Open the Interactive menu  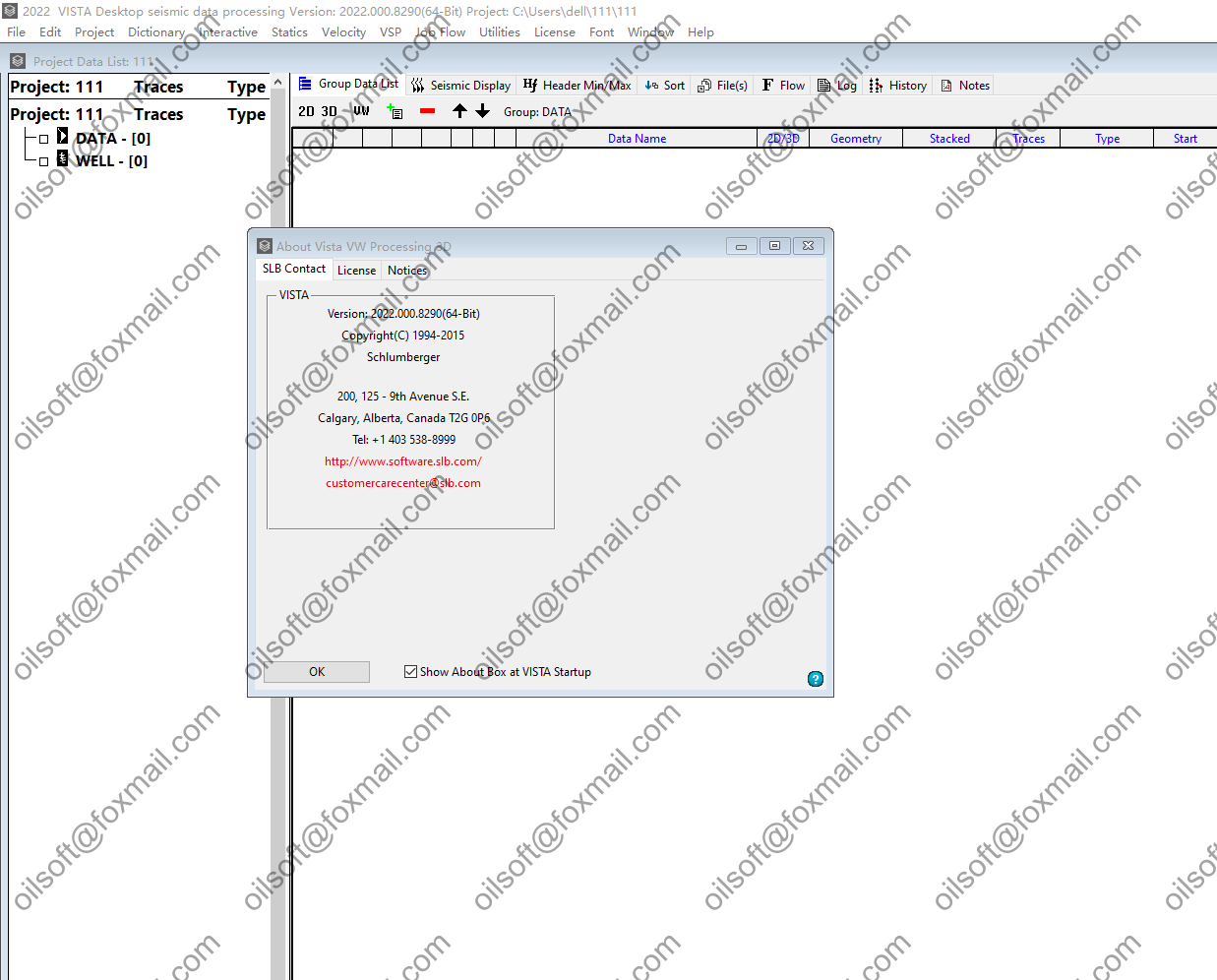(x=228, y=32)
